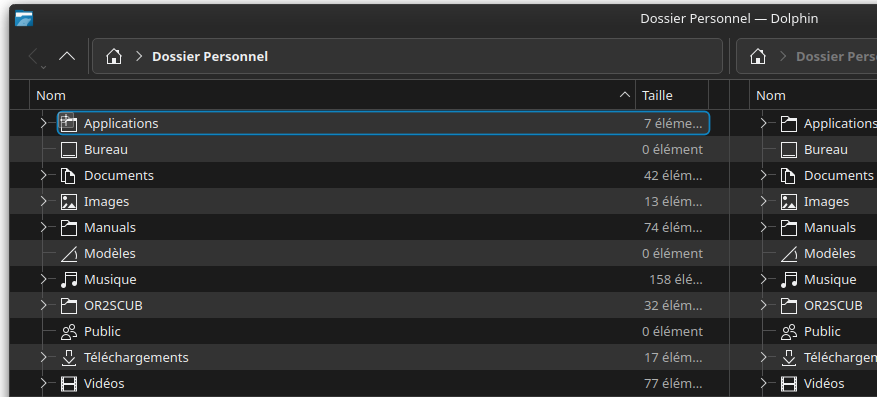Expand the Manuals folder in the left pane

44,228
